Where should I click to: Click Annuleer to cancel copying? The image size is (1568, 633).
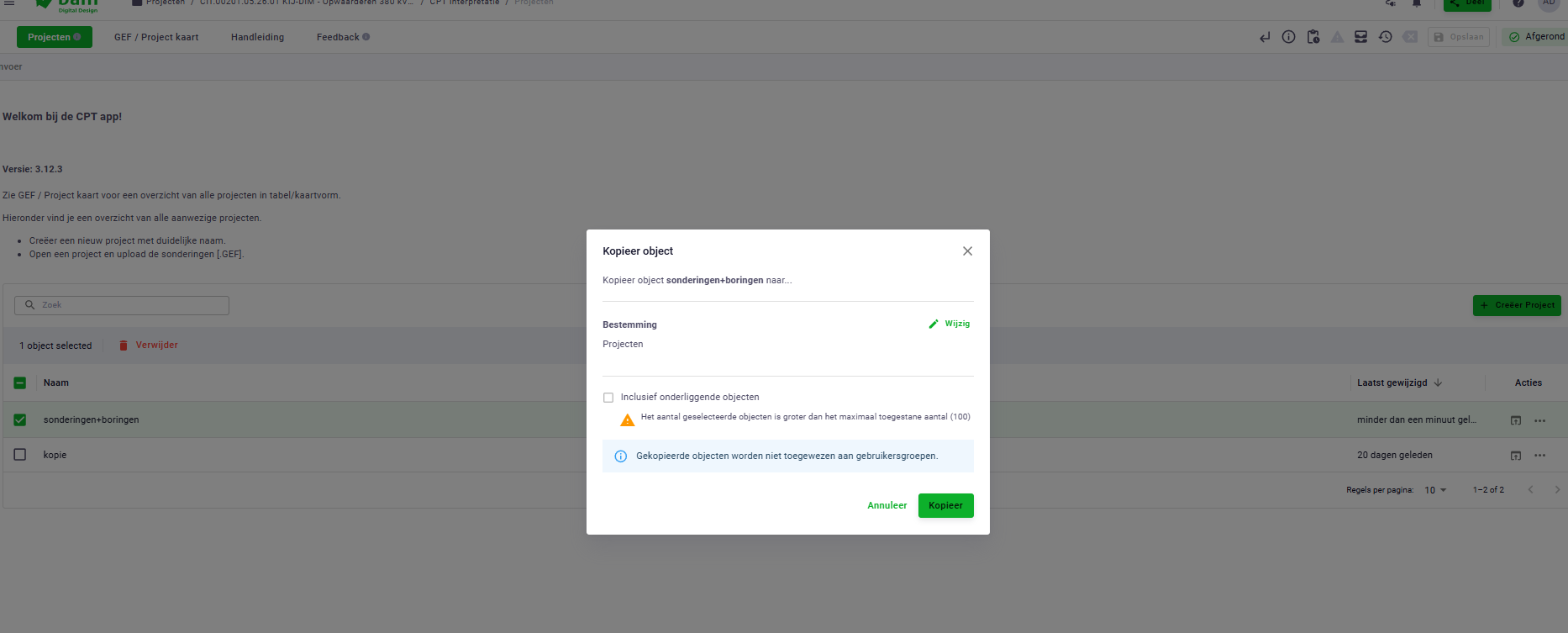pyautogui.click(x=887, y=505)
